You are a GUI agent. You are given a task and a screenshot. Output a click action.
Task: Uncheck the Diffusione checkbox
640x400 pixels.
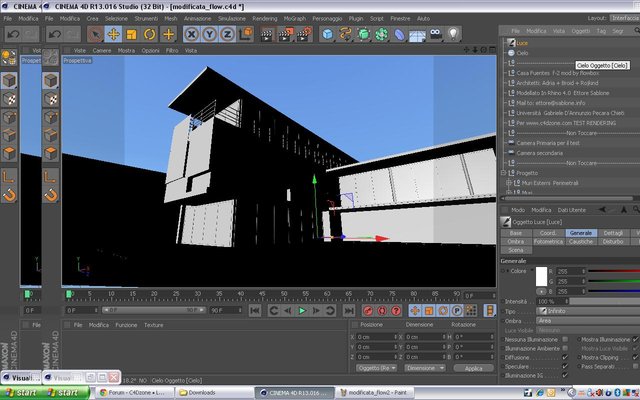(565, 357)
